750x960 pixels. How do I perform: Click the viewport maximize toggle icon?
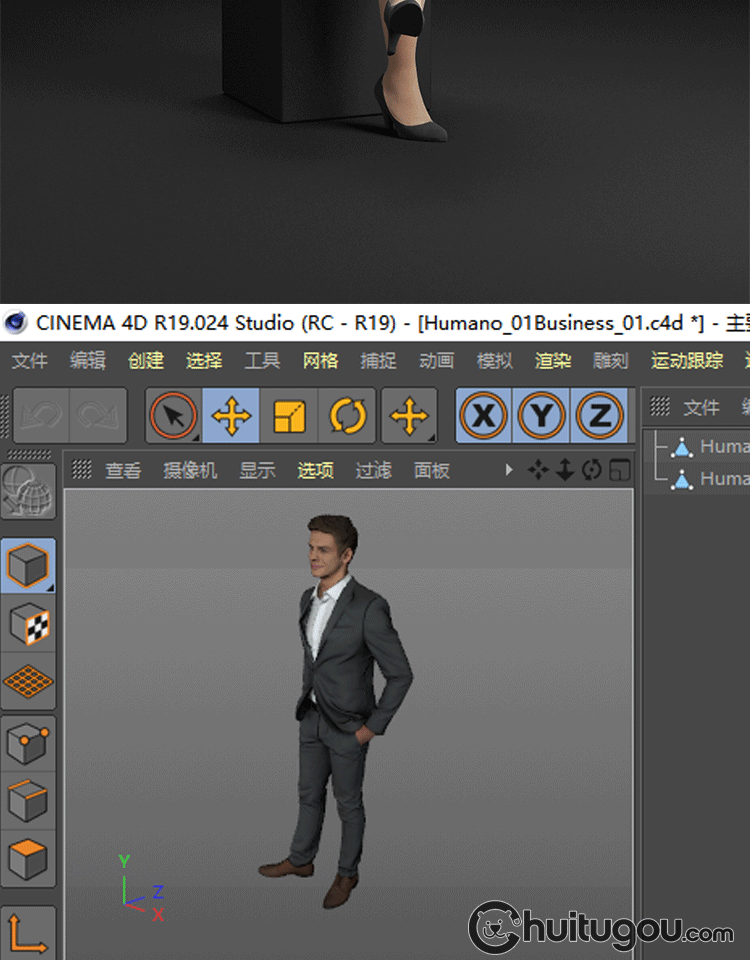(620, 470)
